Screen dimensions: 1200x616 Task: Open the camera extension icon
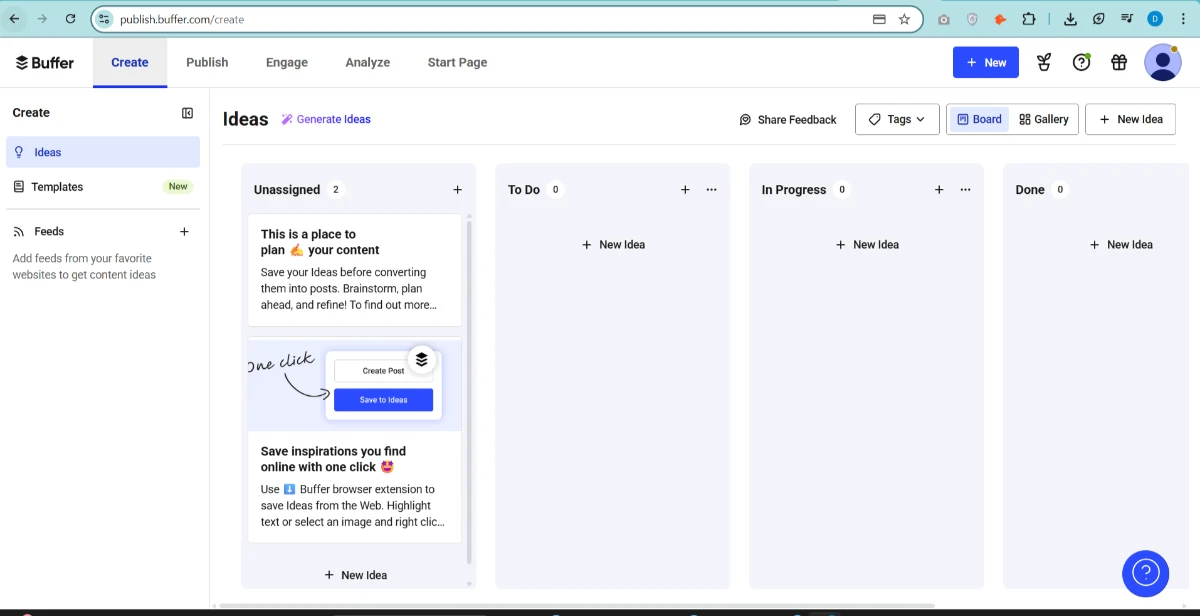(944, 19)
